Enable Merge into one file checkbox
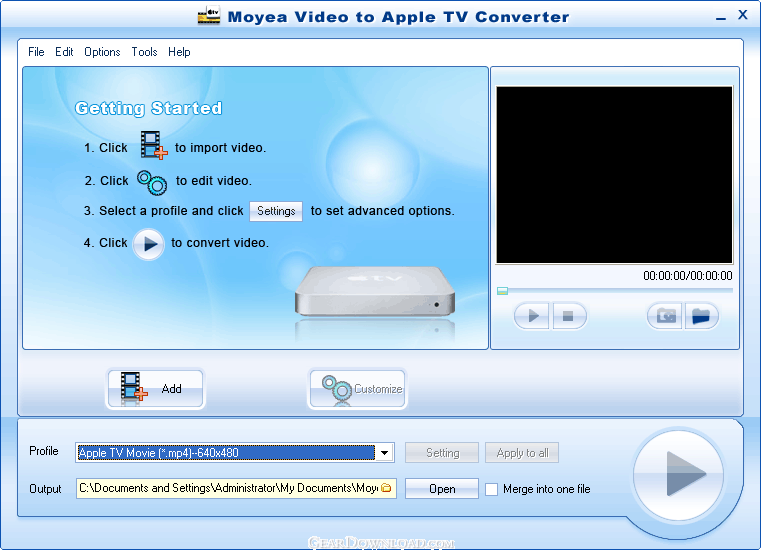 491,489
